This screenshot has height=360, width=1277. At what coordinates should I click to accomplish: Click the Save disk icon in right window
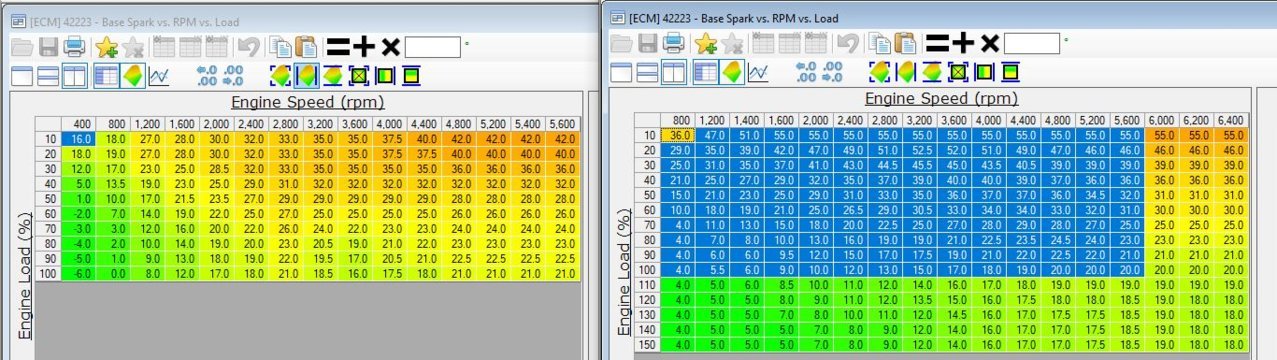(x=648, y=43)
